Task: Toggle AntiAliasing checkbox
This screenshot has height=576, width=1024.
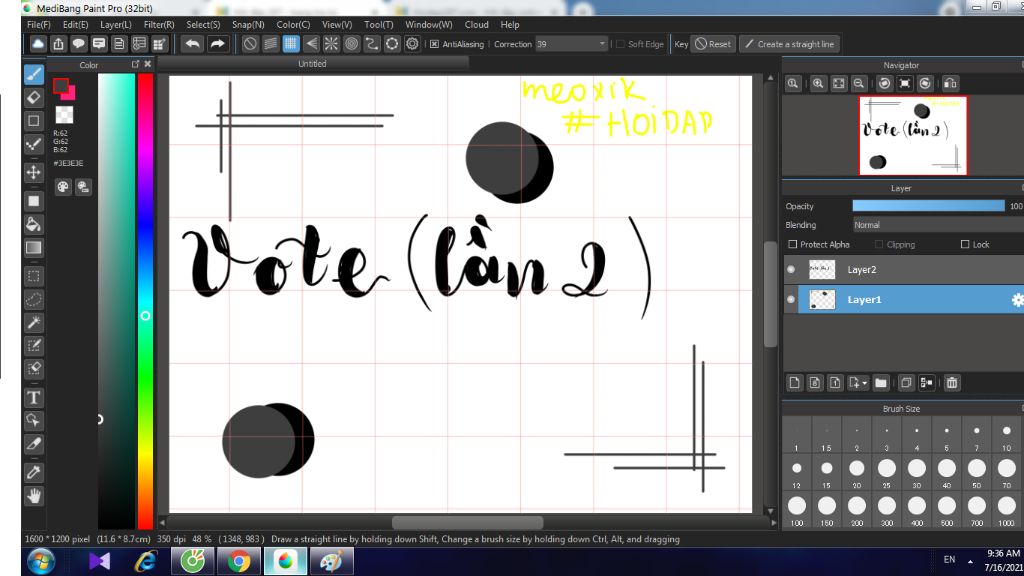Action: click(x=434, y=44)
